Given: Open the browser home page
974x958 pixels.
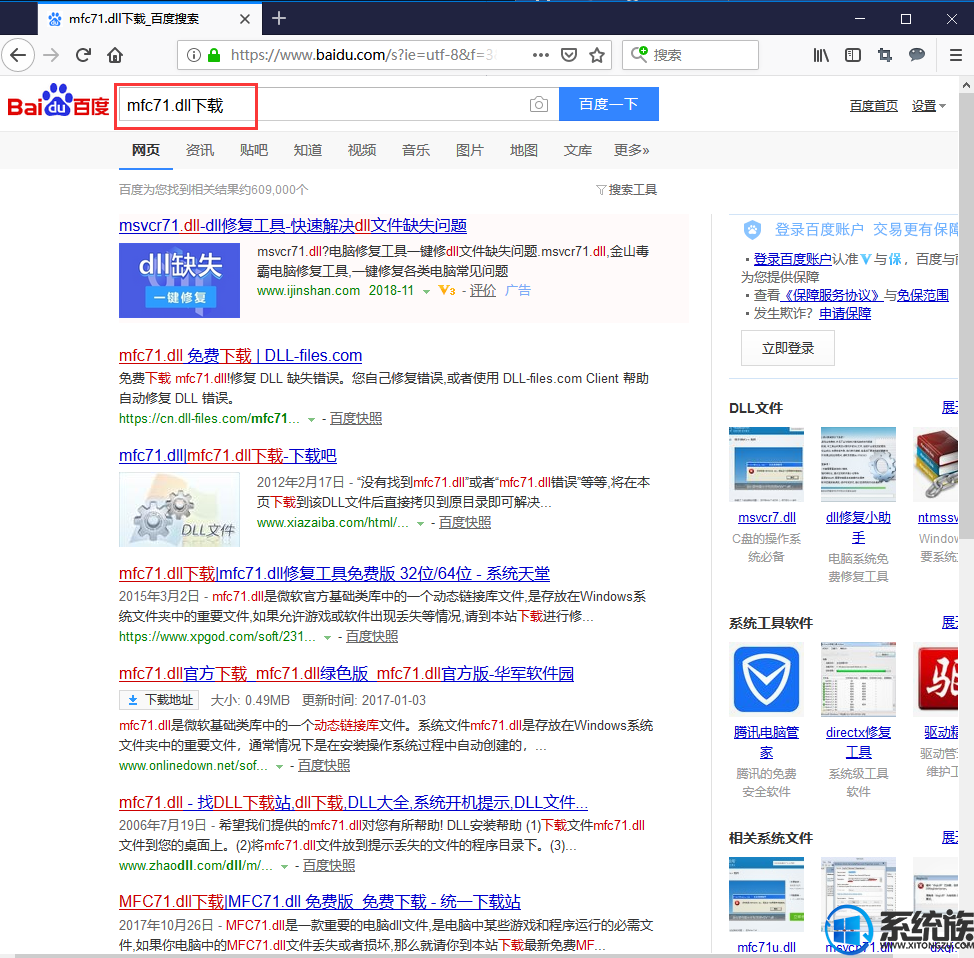Looking at the screenshot, I should (115, 55).
